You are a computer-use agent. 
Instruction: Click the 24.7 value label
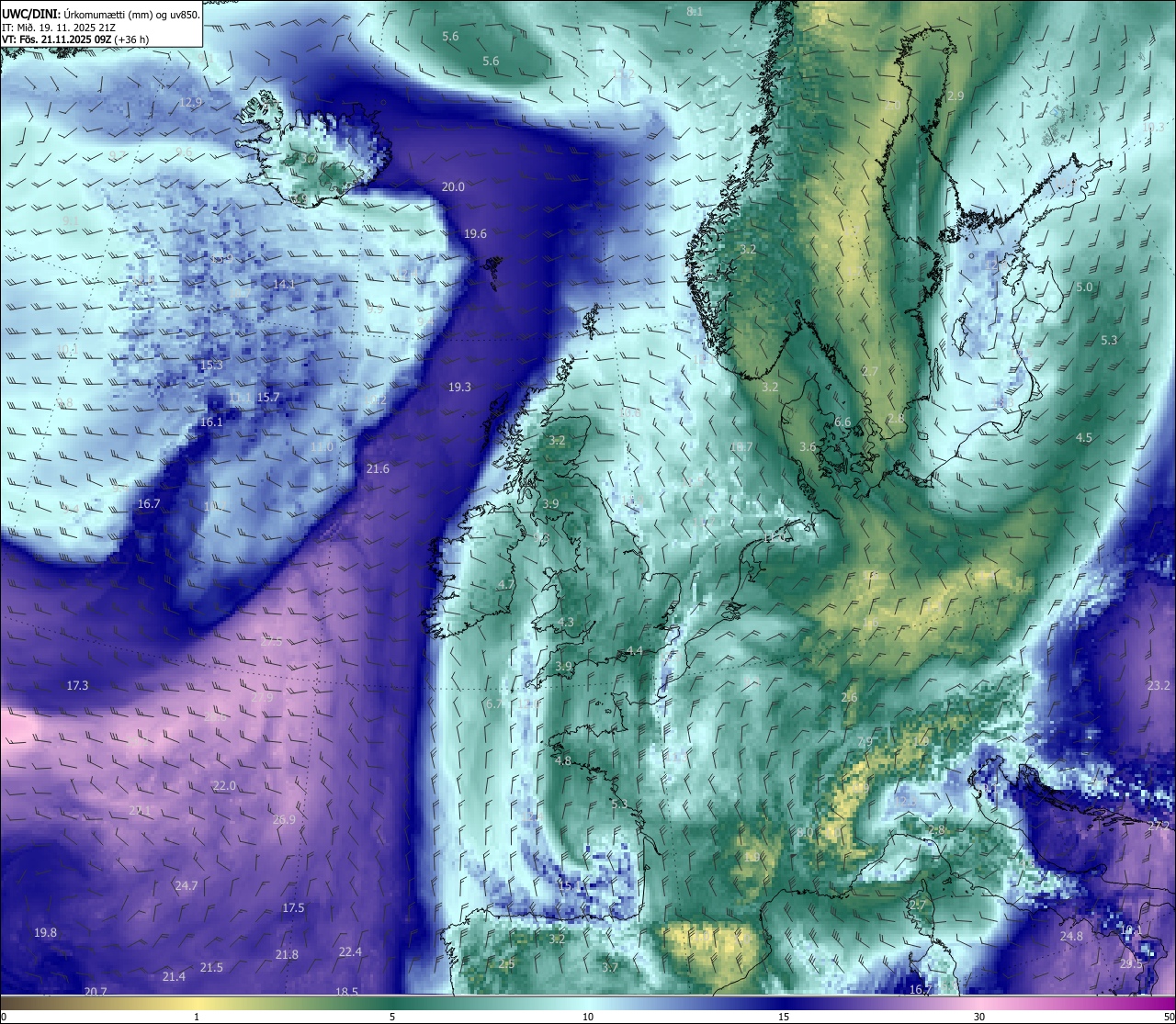[x=186, y=885]
